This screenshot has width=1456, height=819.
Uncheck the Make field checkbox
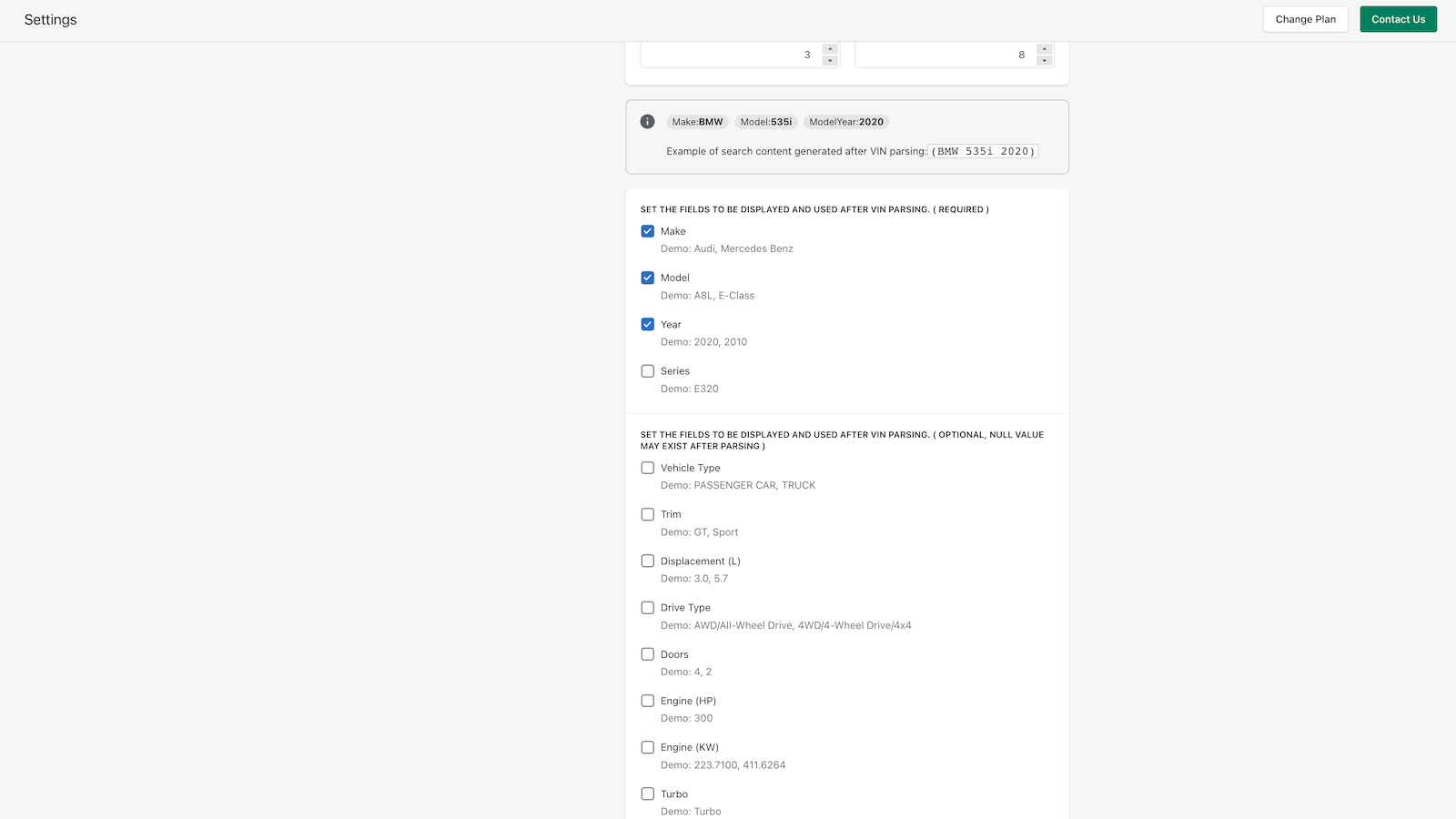pyautogui.click(x=648, y=231)
